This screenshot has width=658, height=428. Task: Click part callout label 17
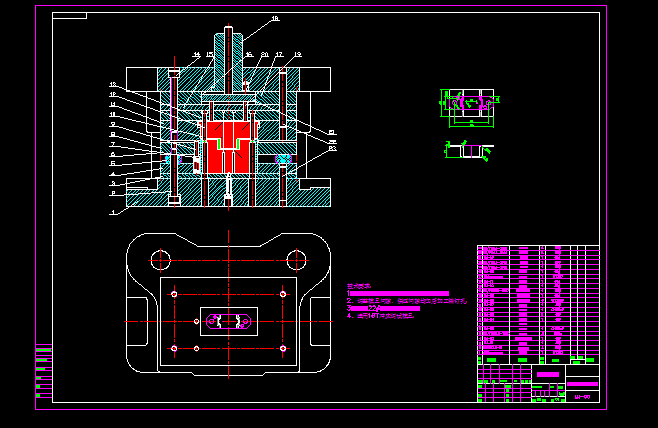coord(279,55)
